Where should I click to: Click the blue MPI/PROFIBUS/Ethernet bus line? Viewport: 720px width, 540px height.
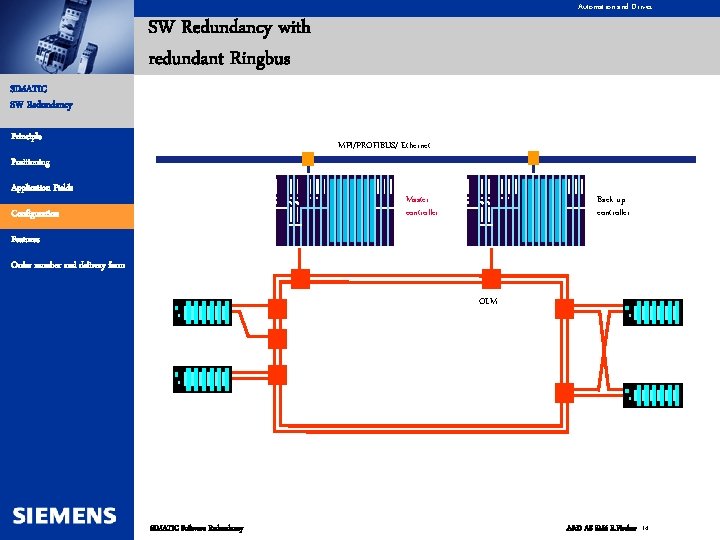point(426,159)
